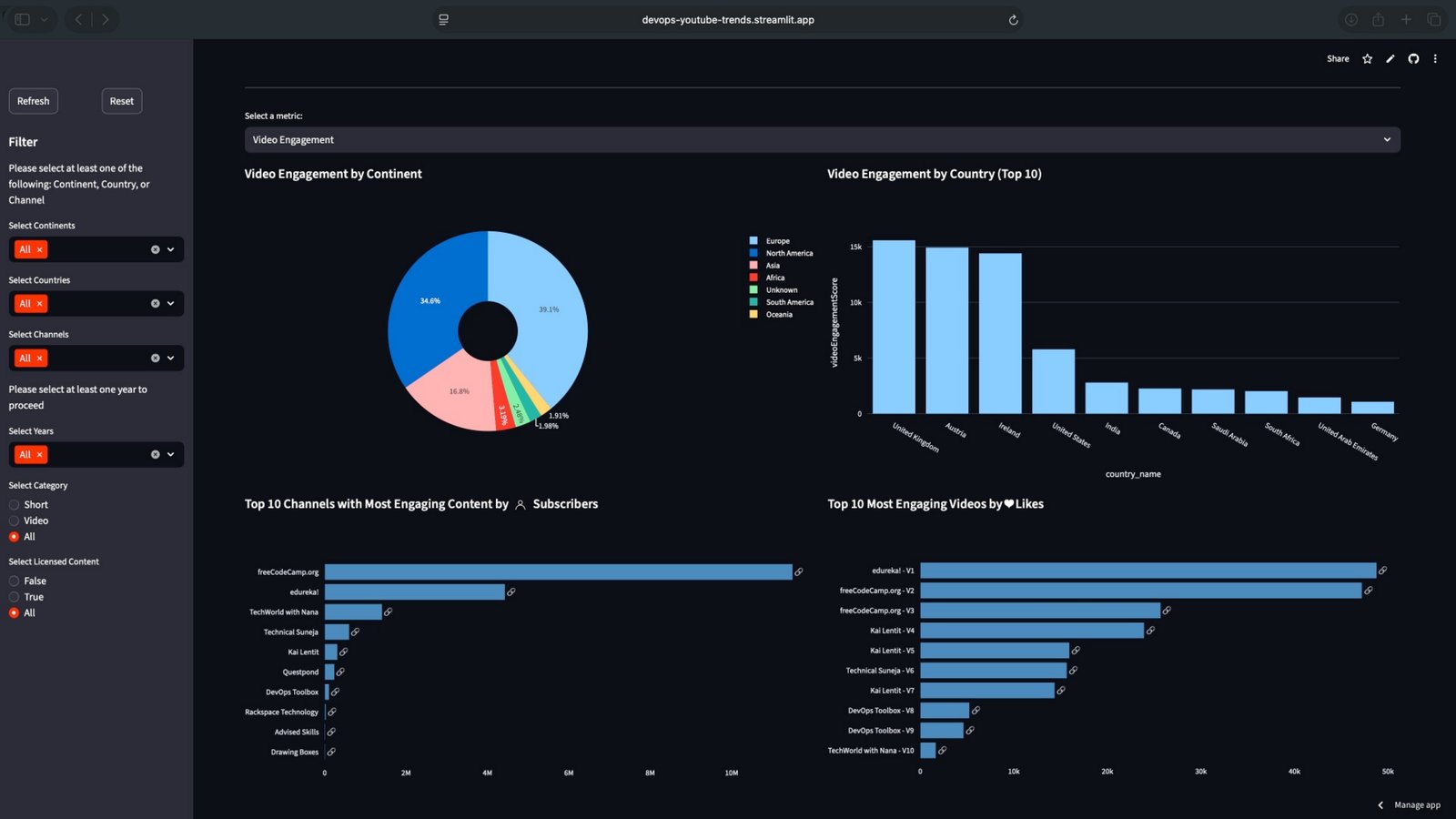Choose False for Licensed Content
The height and width of the screenshot is (819, 1456).
14,581
